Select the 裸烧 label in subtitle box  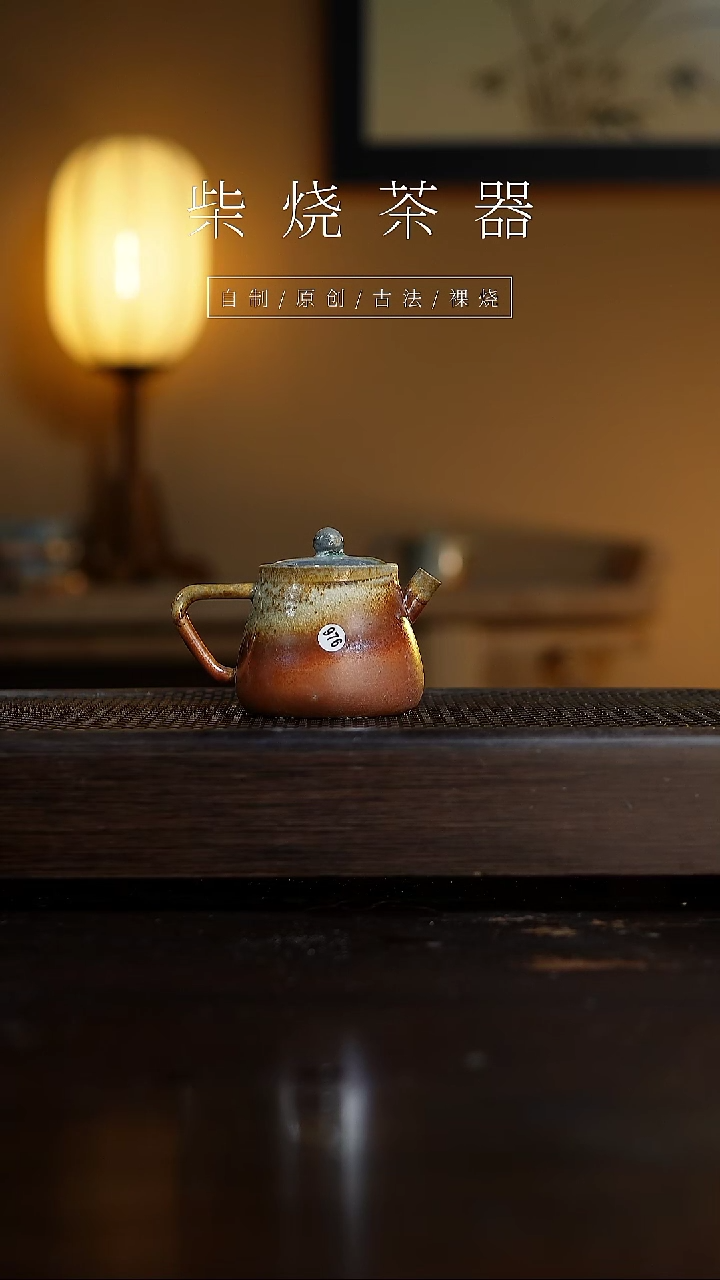[x=474, y=298]
